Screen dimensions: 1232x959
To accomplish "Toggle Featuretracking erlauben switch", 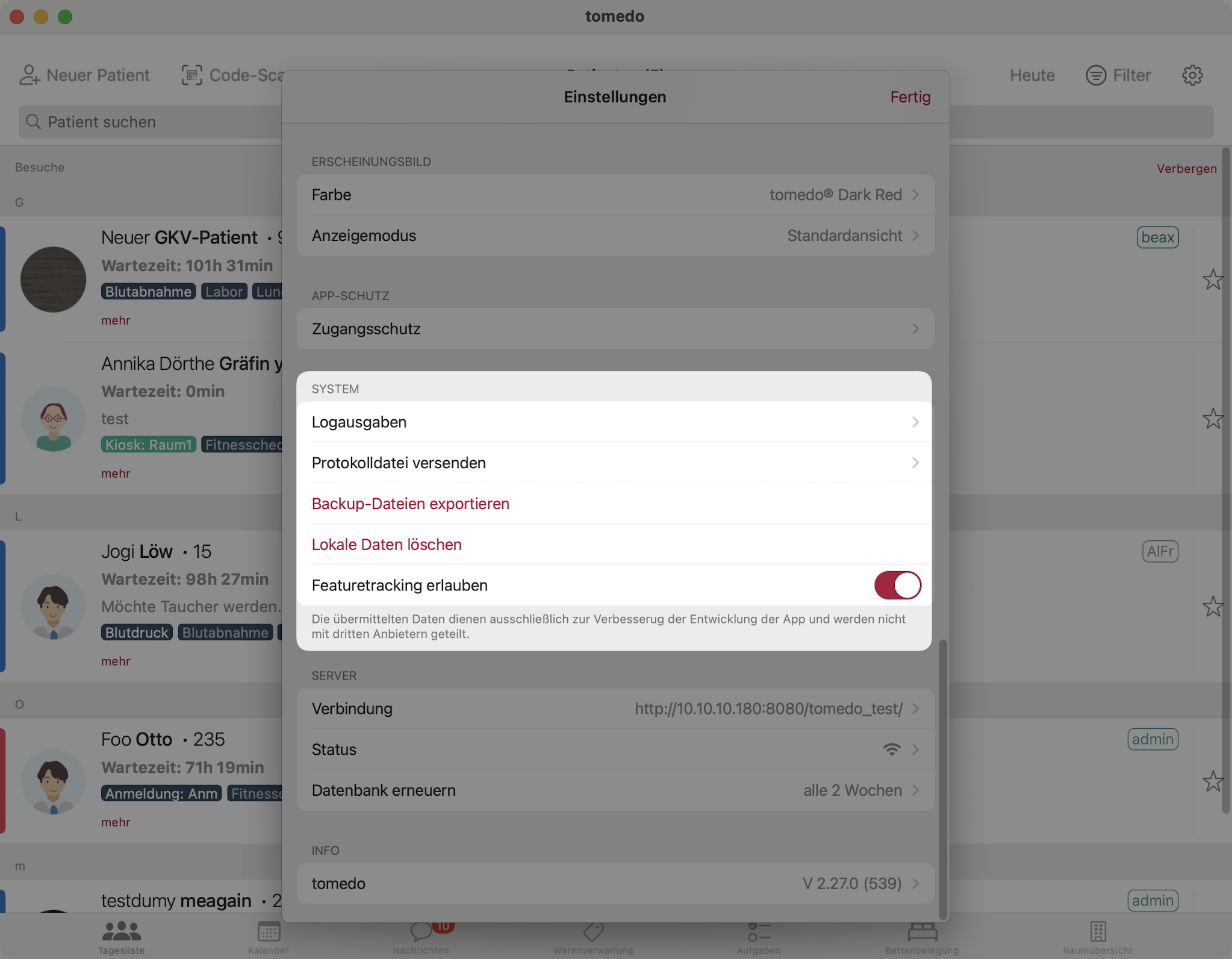I will click(x=897, y=586).
